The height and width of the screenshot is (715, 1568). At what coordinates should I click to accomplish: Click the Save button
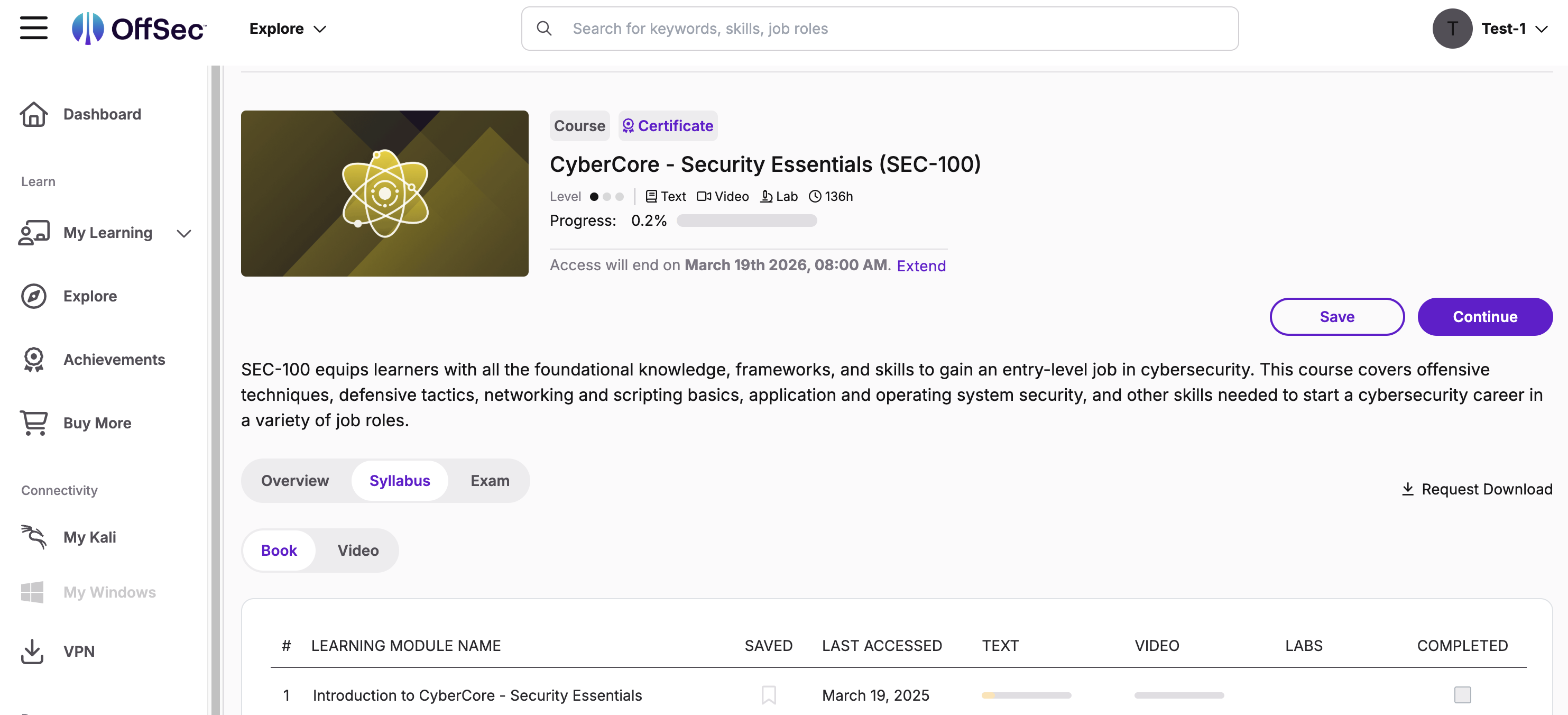pos(1336,317)
